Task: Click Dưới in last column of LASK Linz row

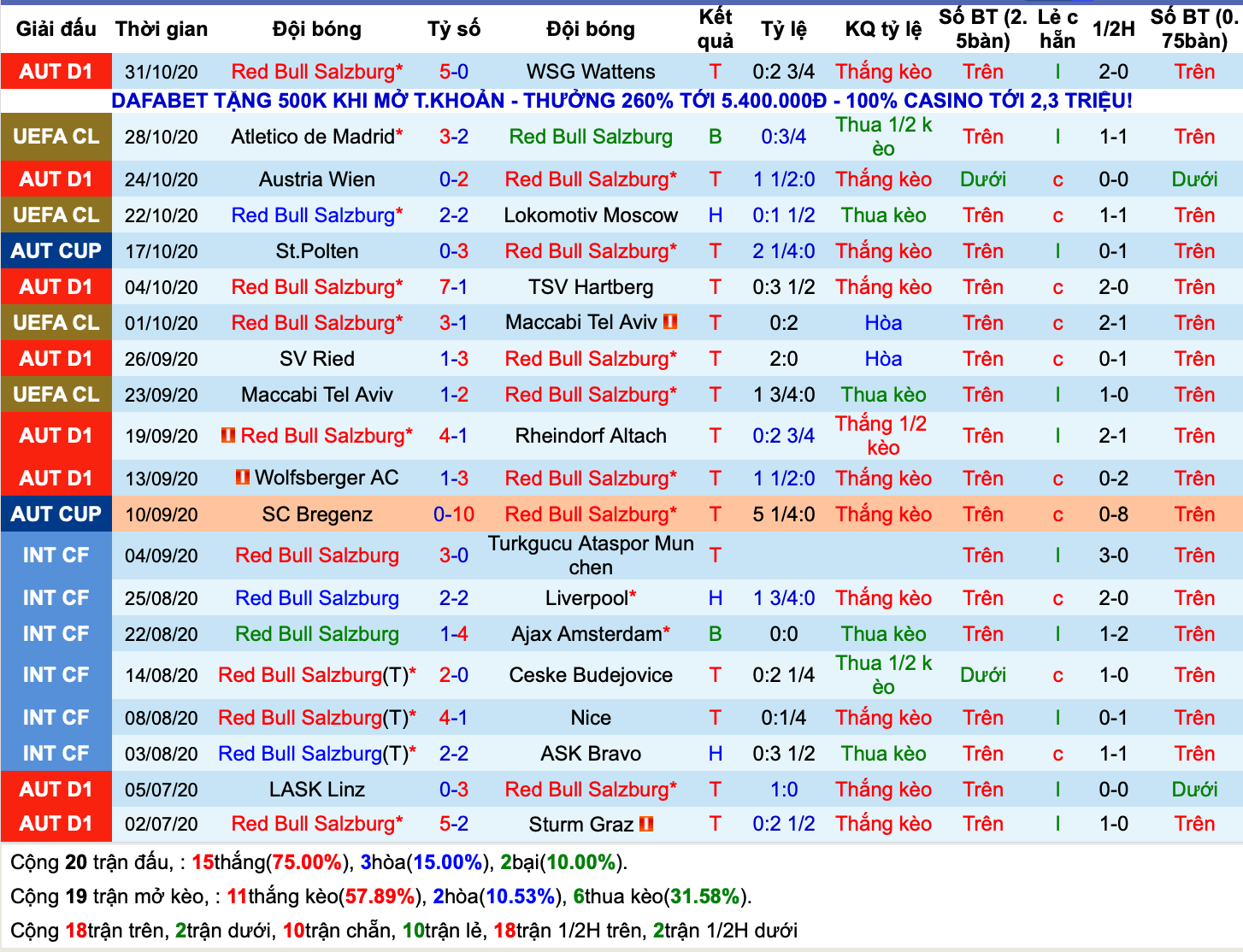Action: pos(1194,790)
